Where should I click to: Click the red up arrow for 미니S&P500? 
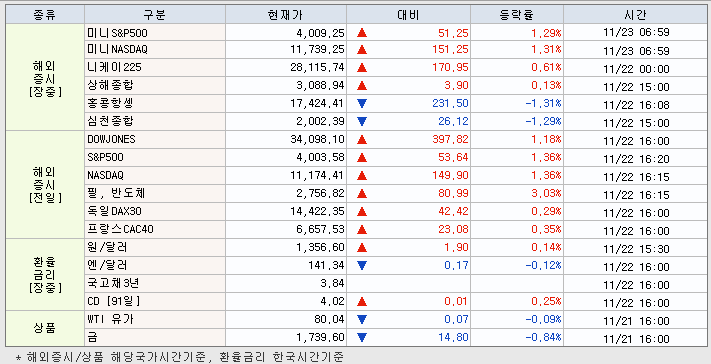point(362,33)
